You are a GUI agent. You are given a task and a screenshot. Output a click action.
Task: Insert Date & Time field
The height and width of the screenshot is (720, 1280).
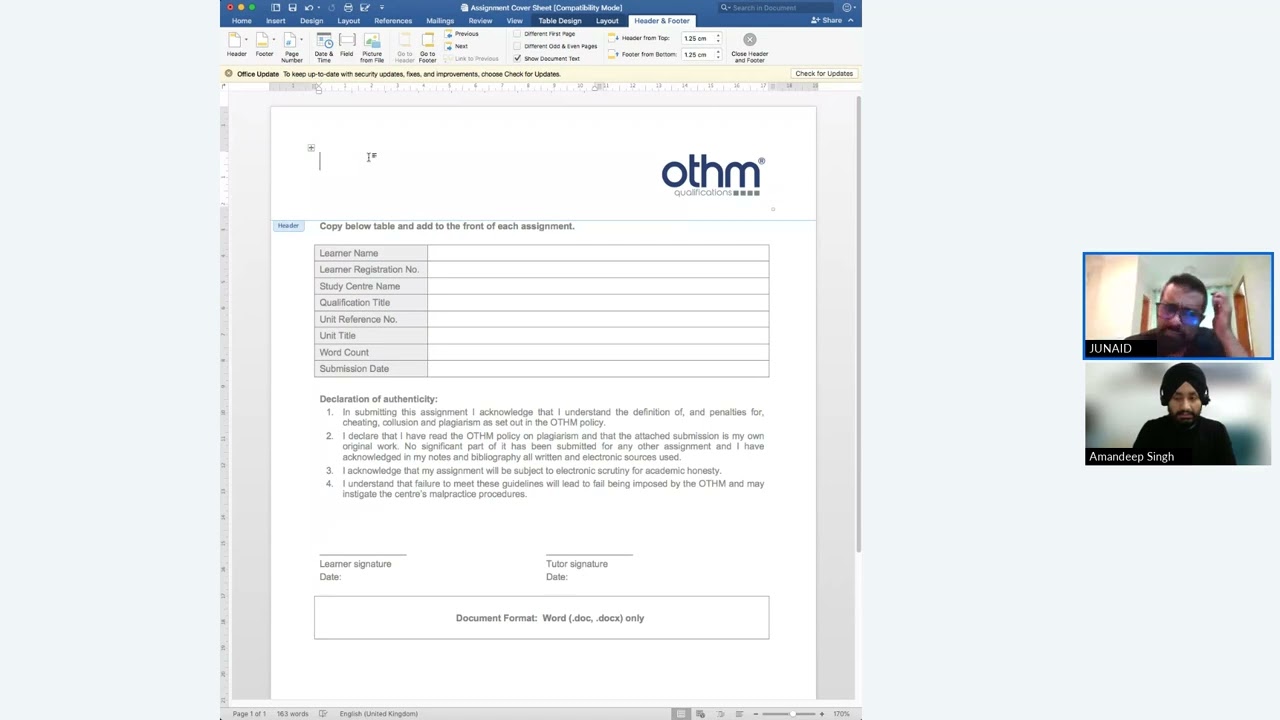pos(324,47)
